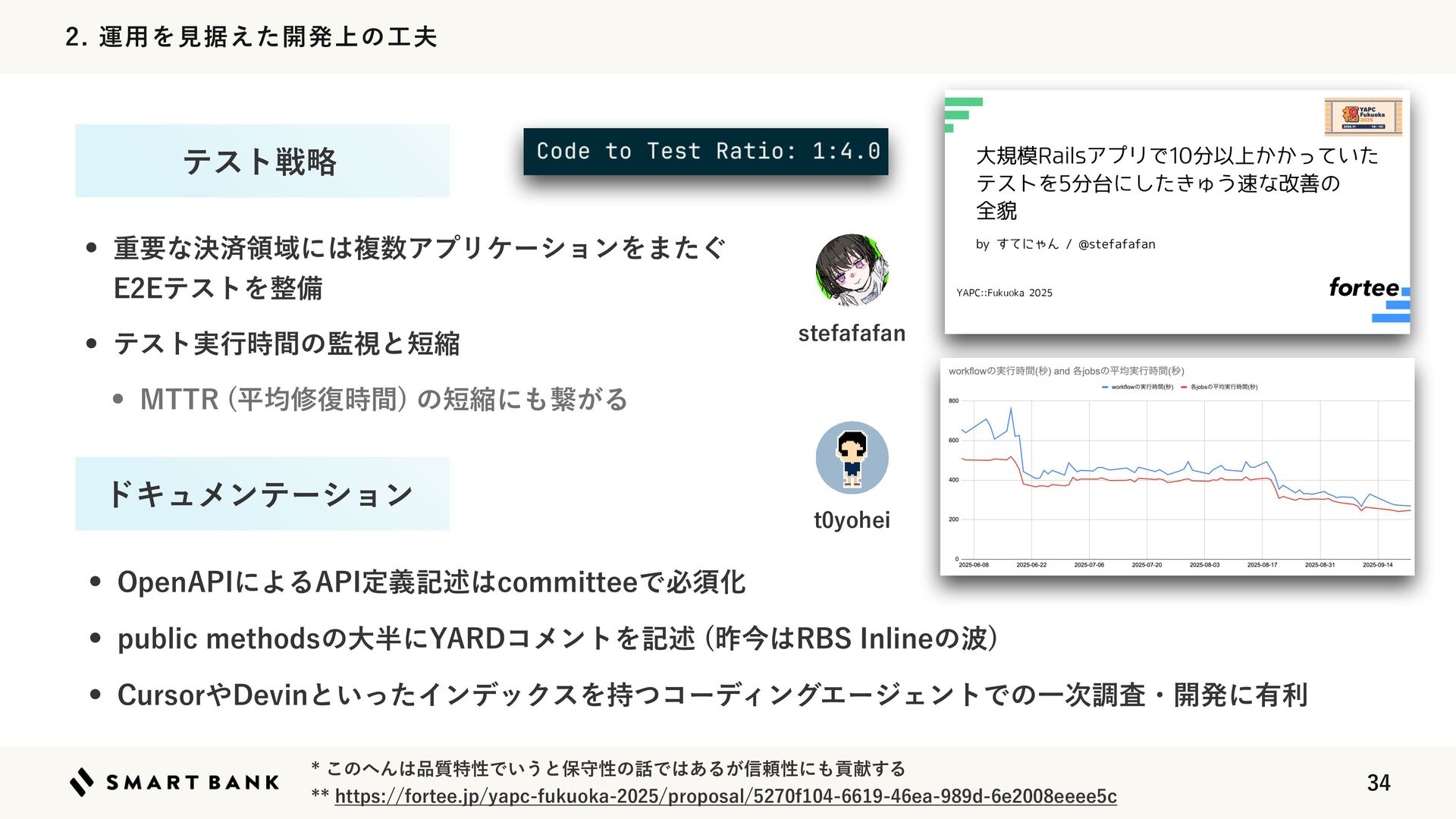Click the chart title workflowの実行時間(秒)
The height and width of the screenshot is (819, 1456).
pyautogui.click(x=1065, y=371)
